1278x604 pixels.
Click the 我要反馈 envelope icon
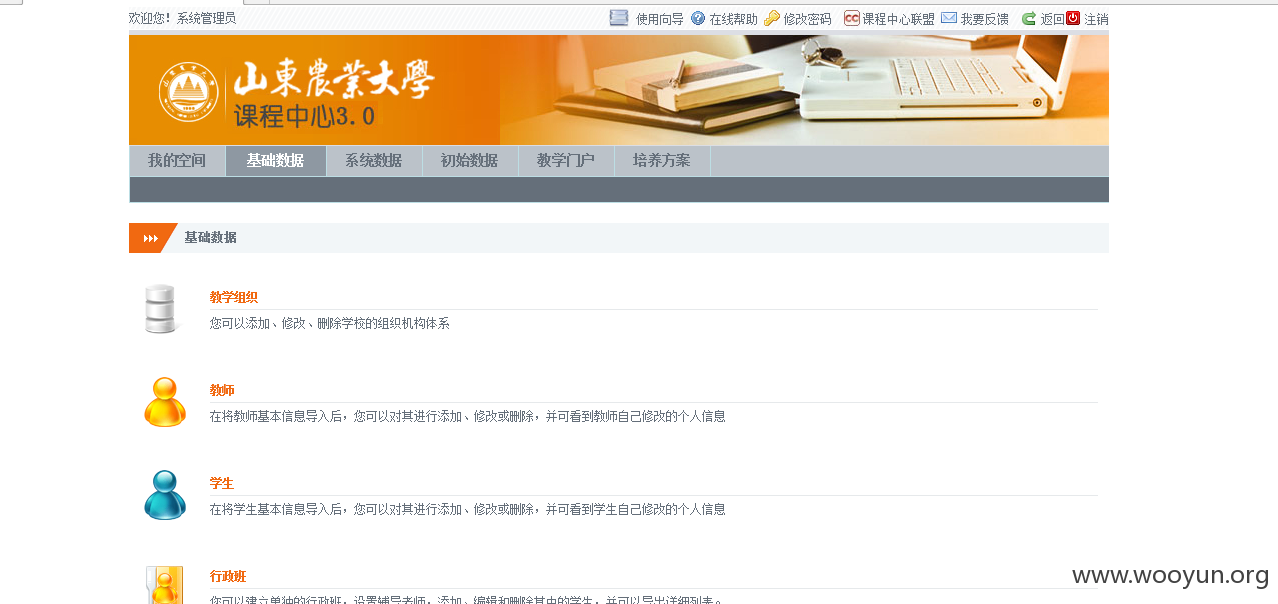(949, 18)
